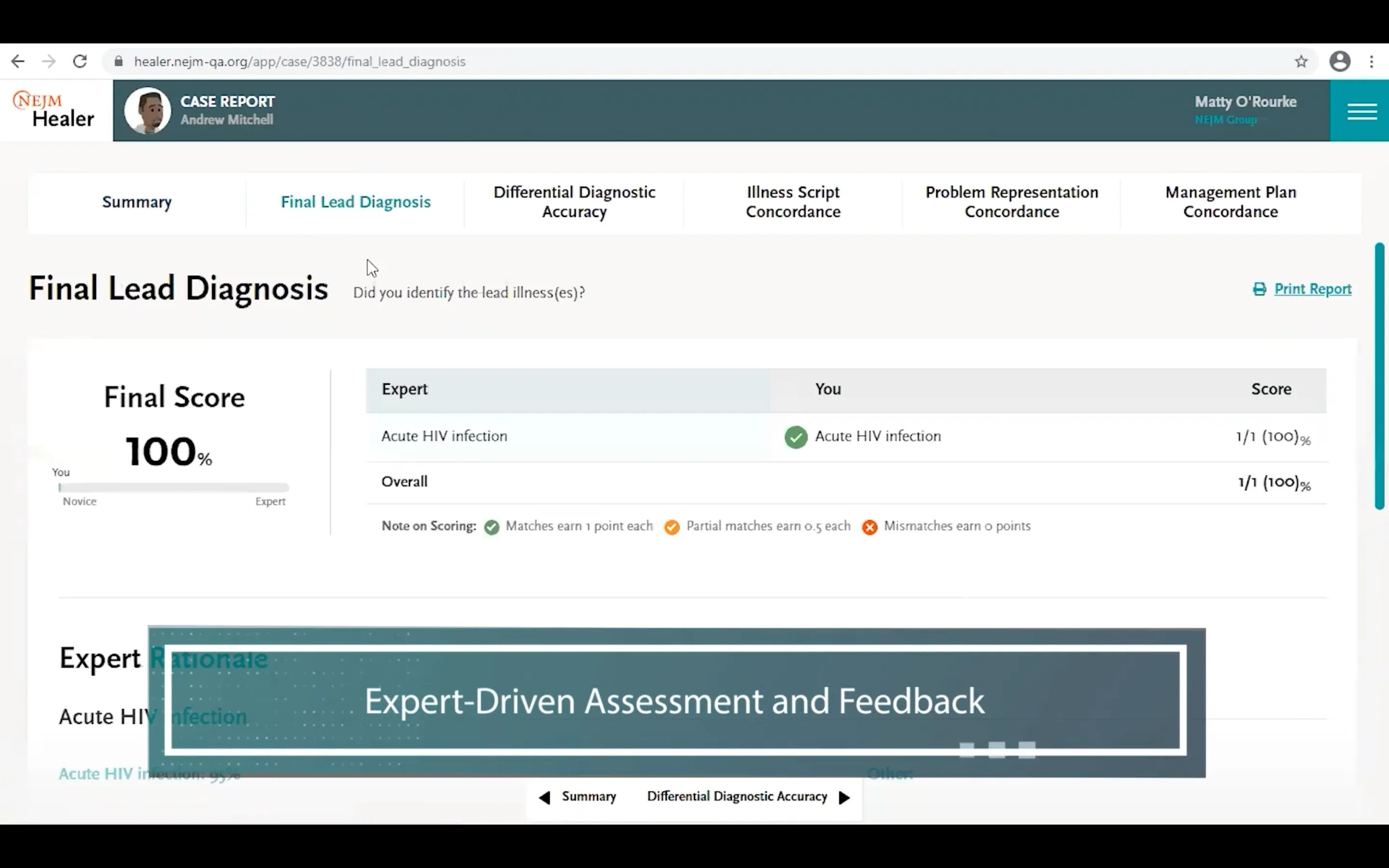Open Differential Diagnostic Accuracy tab

click(574, 202)
